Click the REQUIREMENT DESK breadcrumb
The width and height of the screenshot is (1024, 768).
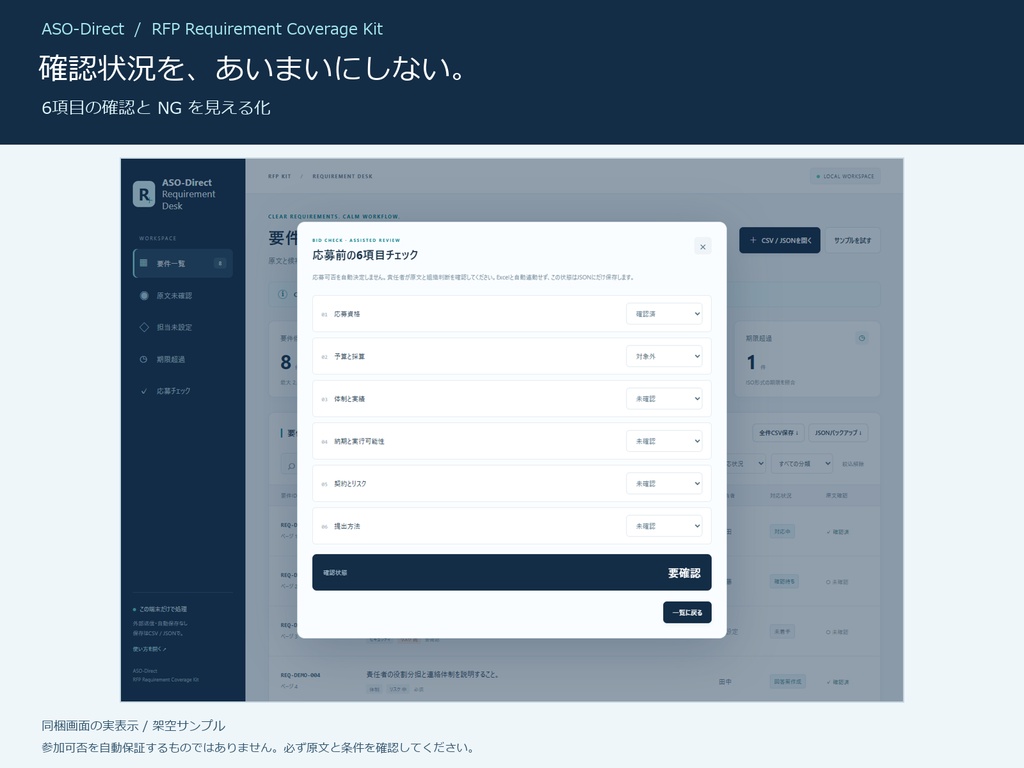pyautogui.click(x=342, y=176)
